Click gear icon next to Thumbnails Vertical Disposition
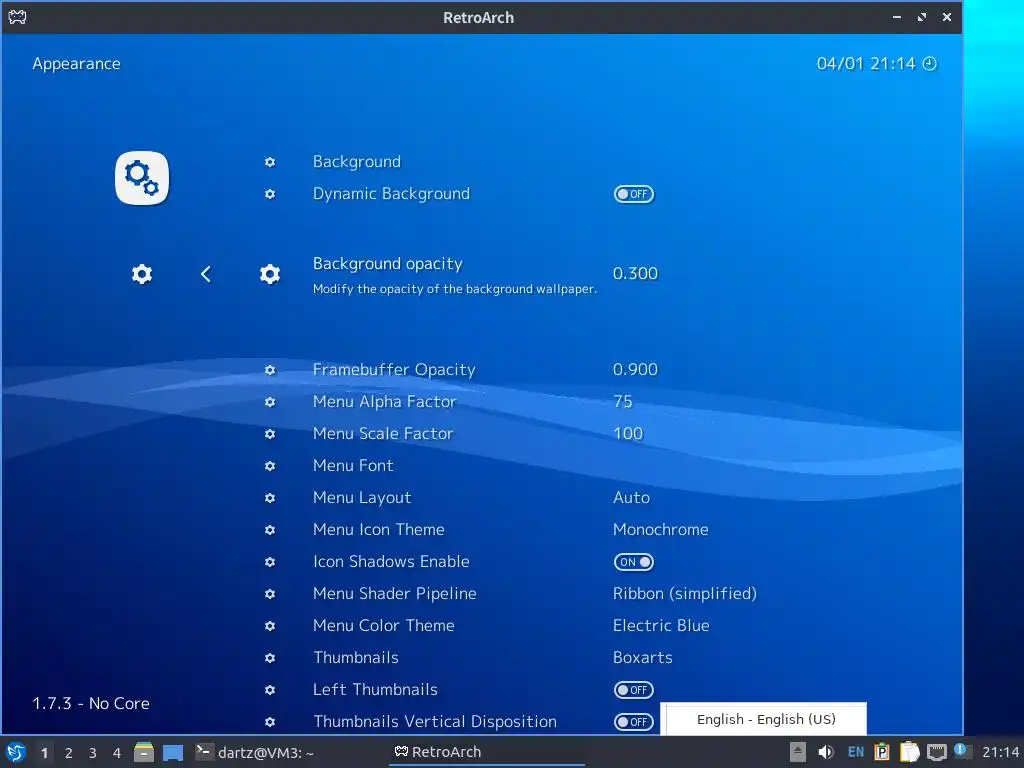 click(x=270, y=722)
